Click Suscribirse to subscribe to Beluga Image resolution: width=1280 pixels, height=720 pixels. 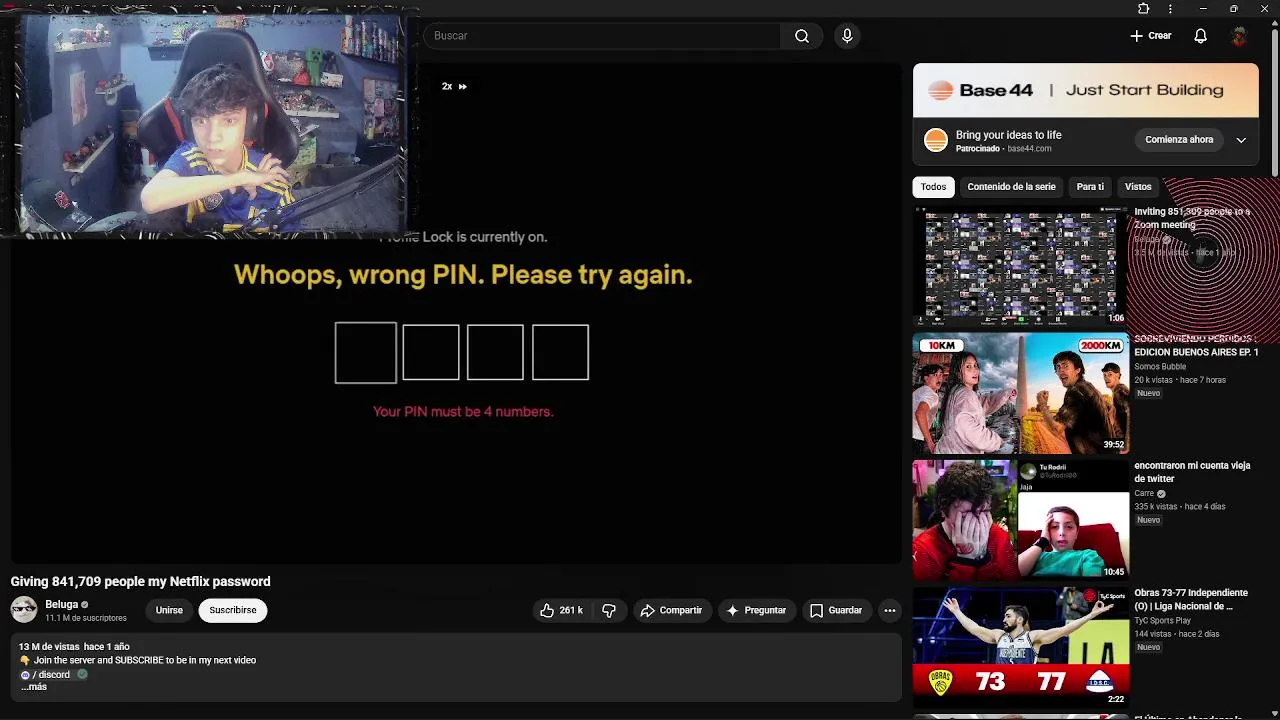pyautogui.click(x=233, y=610)
